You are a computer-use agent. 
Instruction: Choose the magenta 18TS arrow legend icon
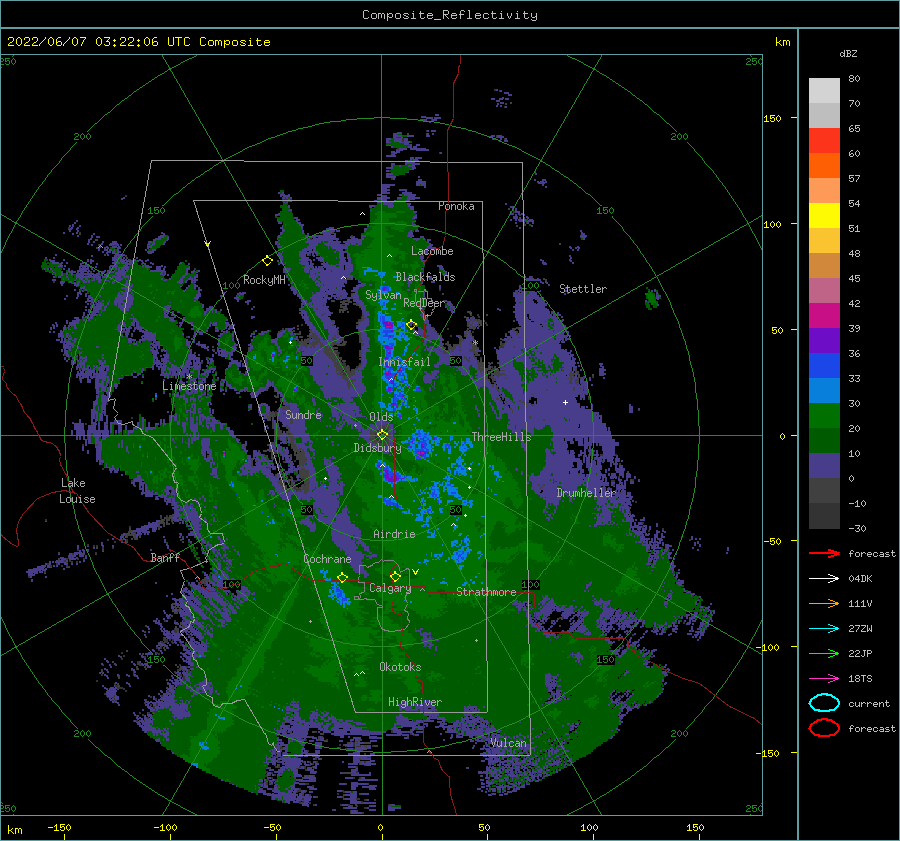[824, 678]
